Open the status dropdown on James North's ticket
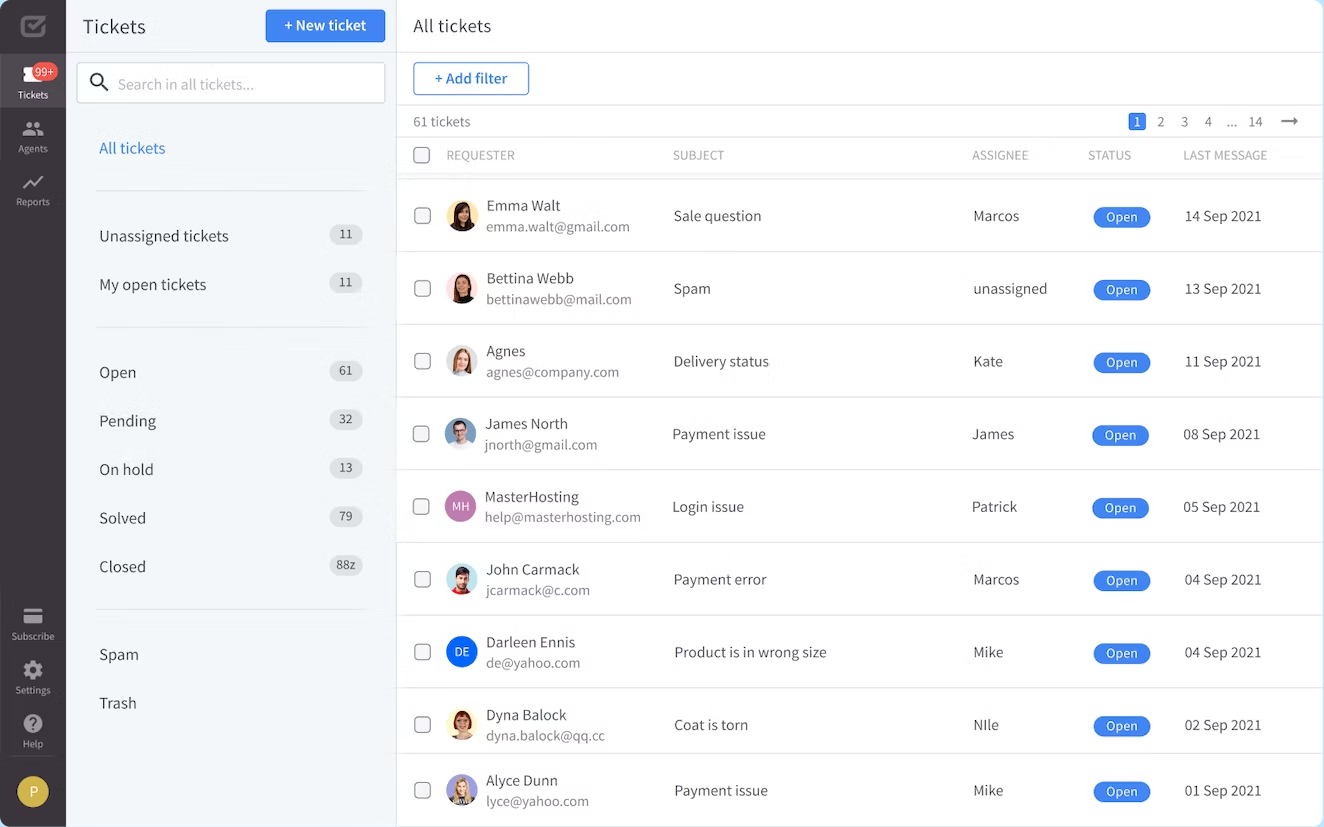The width and height of the screenshot is (1324, 827). [x=1120, y=435]
